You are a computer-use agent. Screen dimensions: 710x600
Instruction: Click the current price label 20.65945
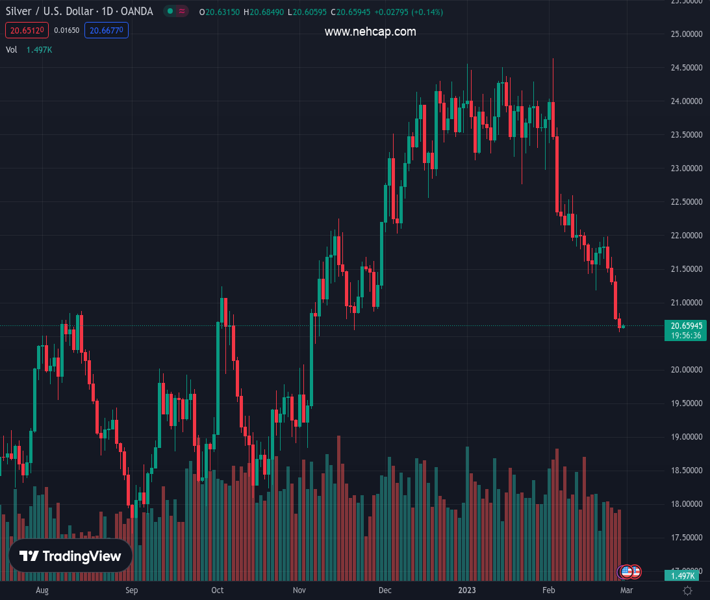[685, 325]
